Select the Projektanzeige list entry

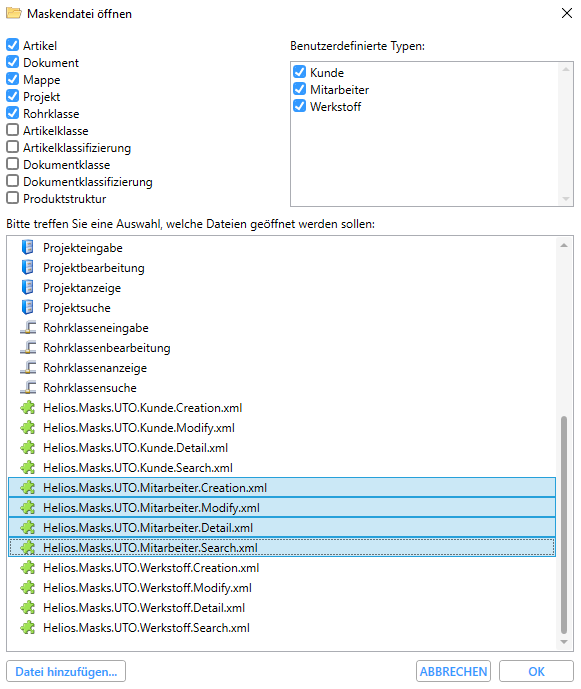[282, 287]
